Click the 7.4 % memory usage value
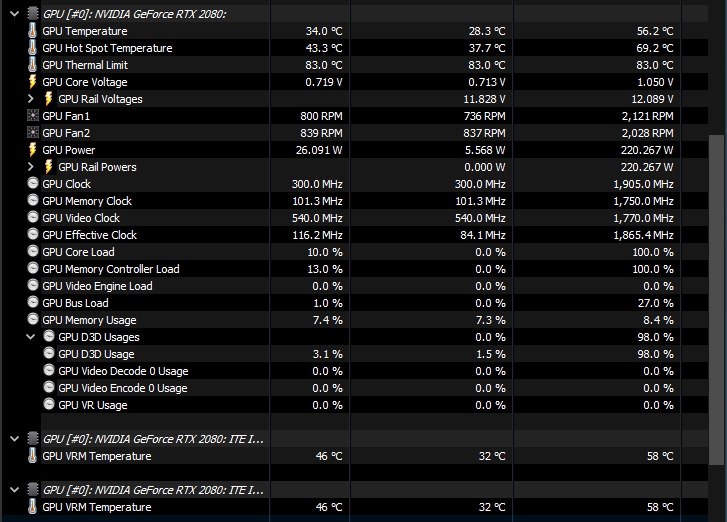 [327, 320]
